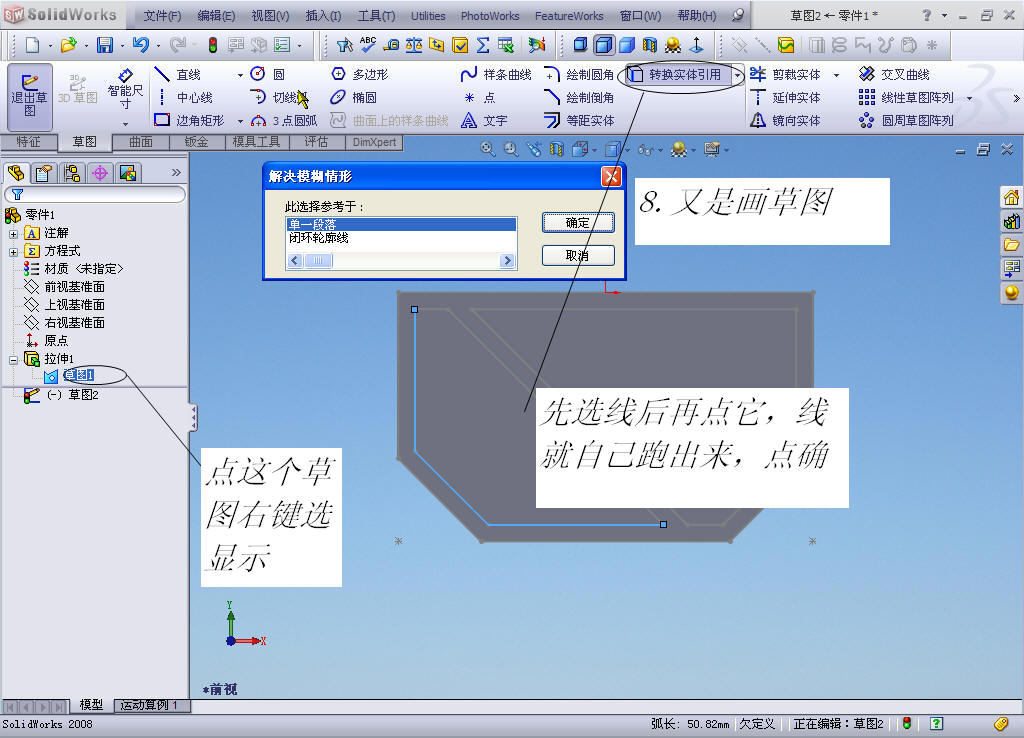Viewport: 1024px width, 738px height.
Task: Select the Spline (样条曲线) tool
Action: point(496,74)
